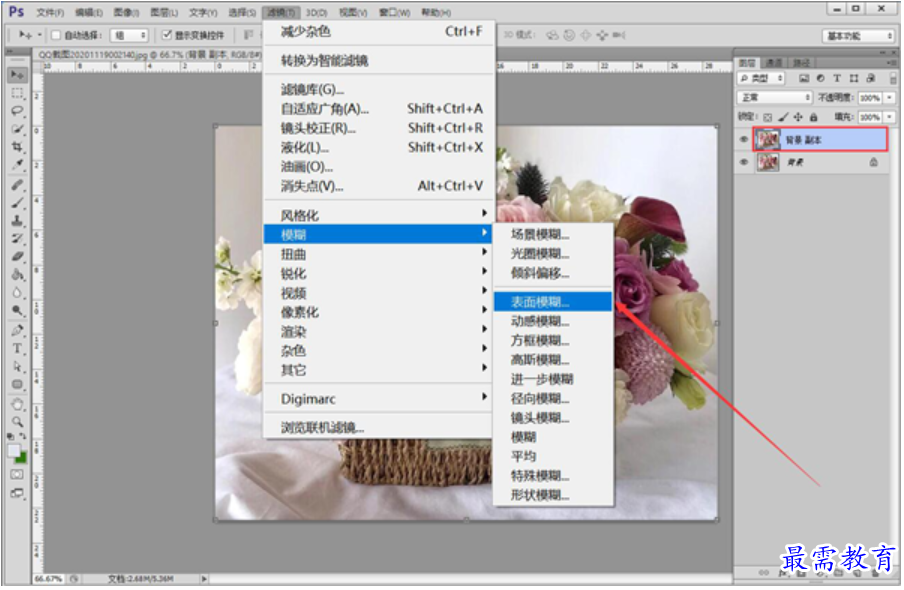
Task: Hide the 背景 副本 layer via its eye
Action: click(x=744, y=140)
